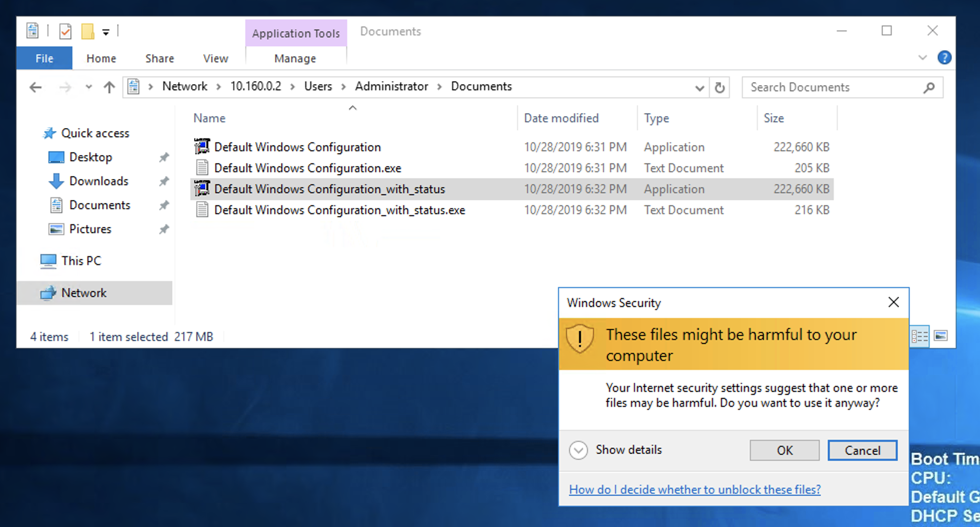Select Network in navigation pane
The image size is (980, 527).
coord(94,293)
